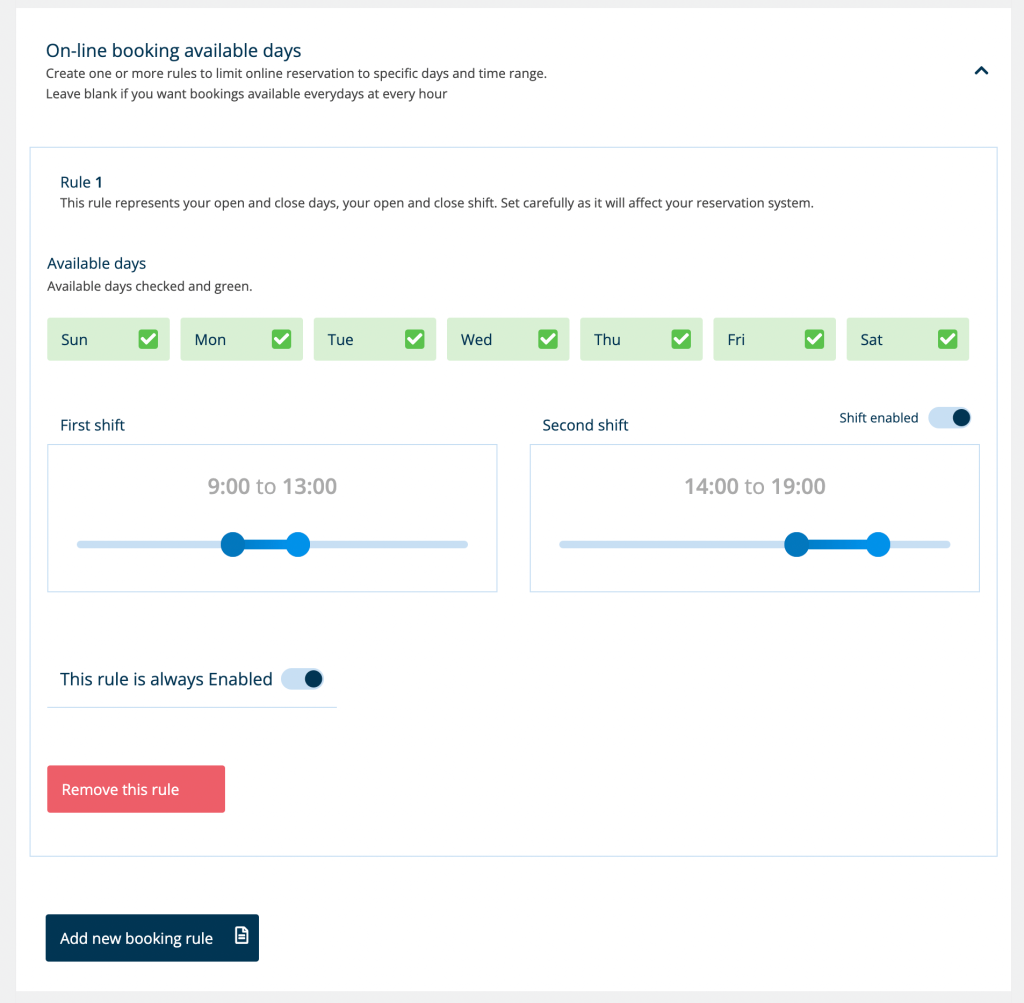Click the document icon on Add new booking rule
Viewport: 1024px width, 1003px height.
pyautogui.click(x=241, y=937)
